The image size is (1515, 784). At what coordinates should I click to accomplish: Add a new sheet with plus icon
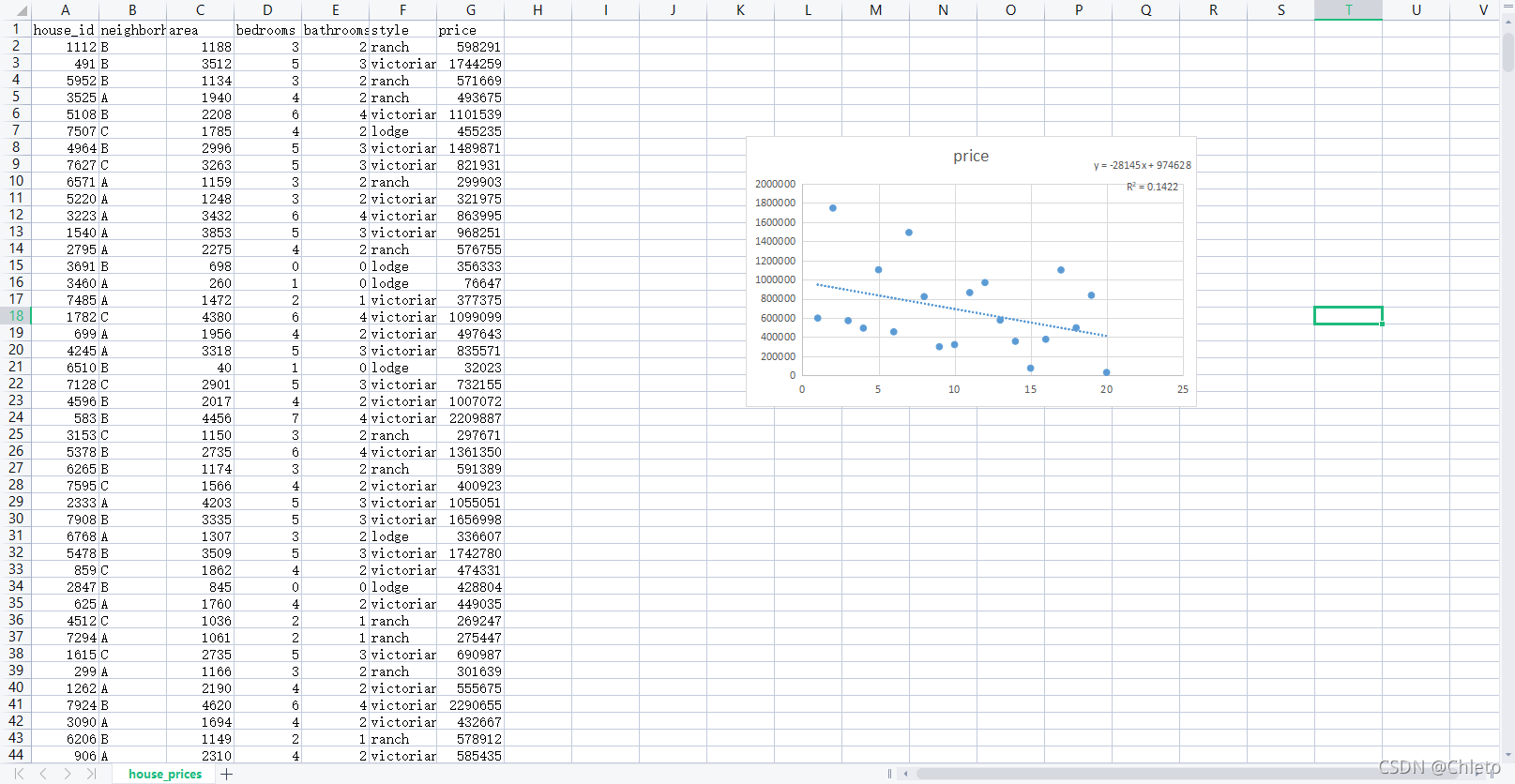pyautogui.click(x=227, y=774)
